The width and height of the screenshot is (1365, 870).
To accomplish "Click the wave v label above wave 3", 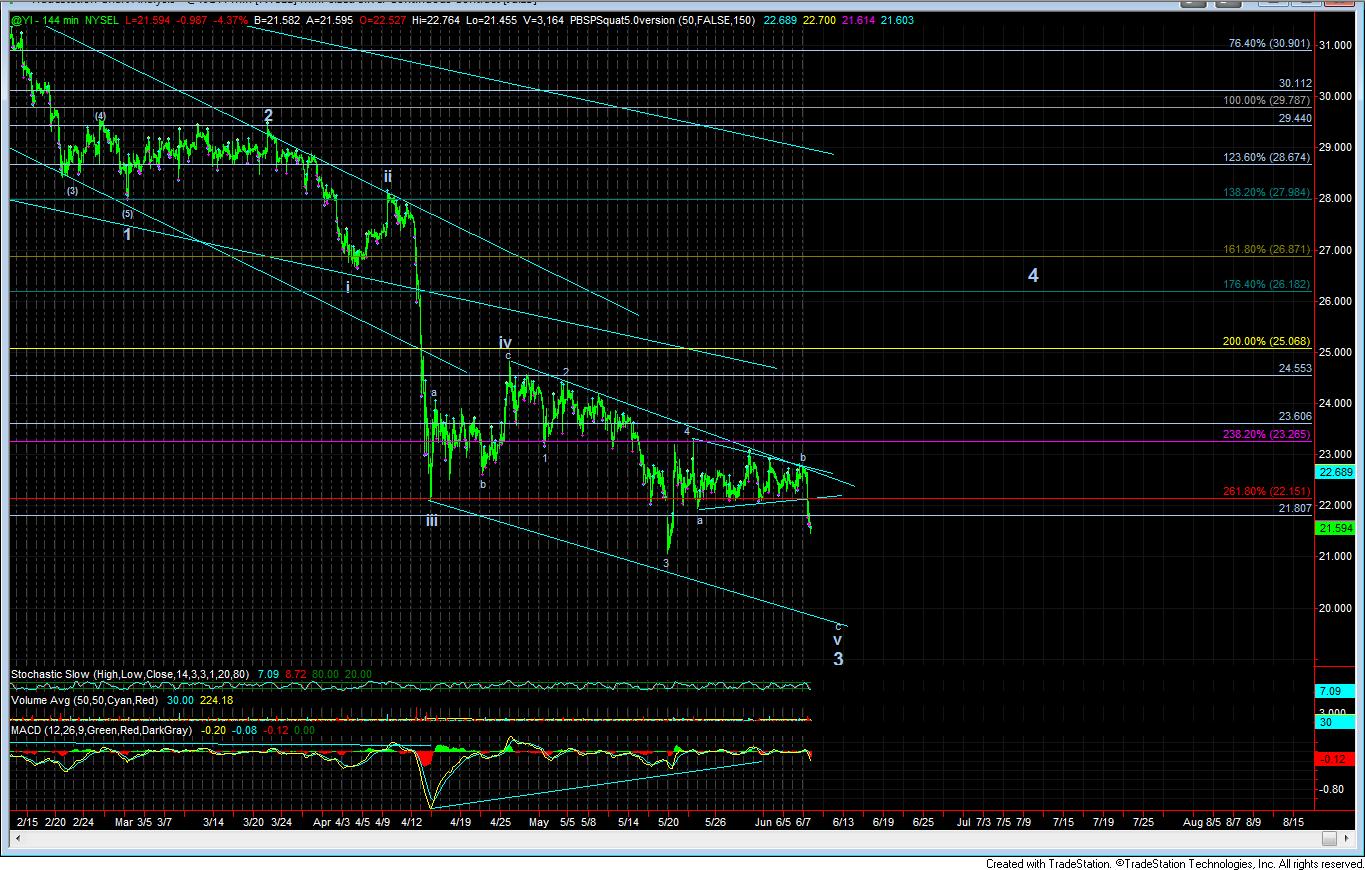I will pyautogui.click(x=838, y=640).
